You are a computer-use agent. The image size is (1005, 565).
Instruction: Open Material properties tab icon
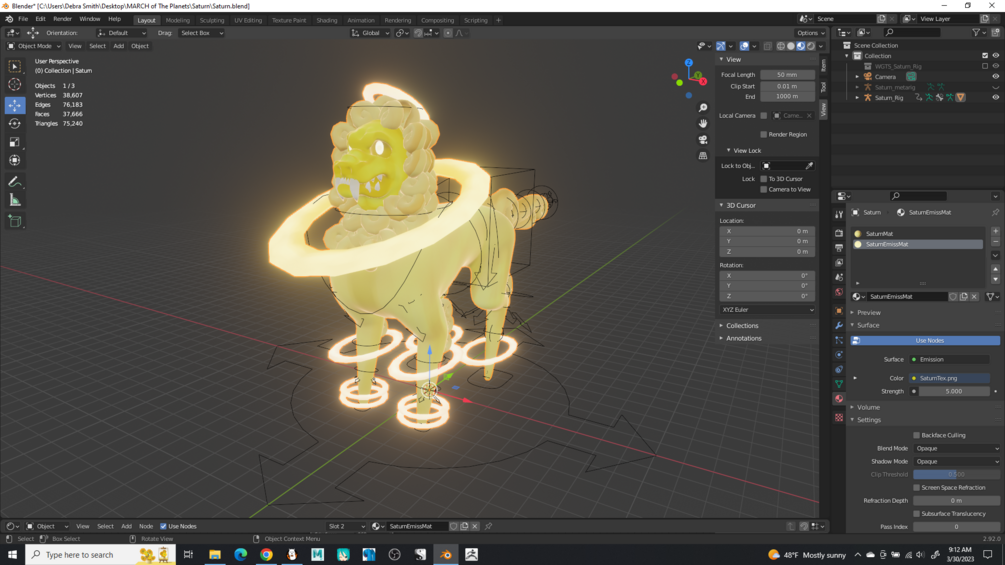(x=839, y=398)
